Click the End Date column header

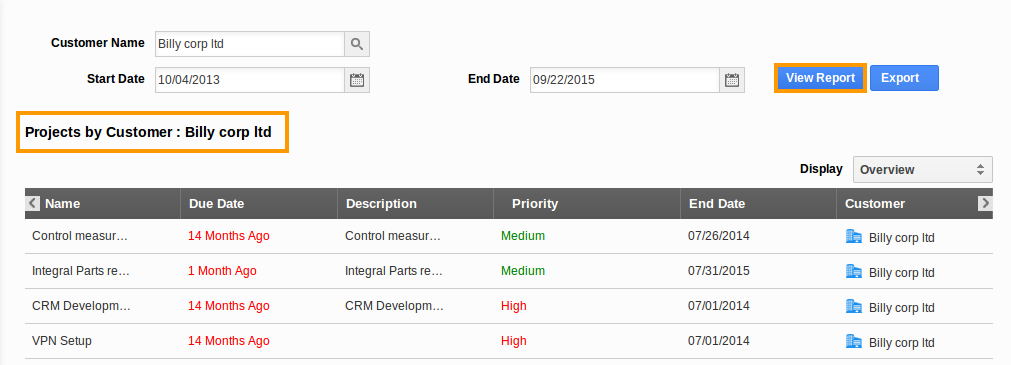pyautogui.click(x=717, y=204)
